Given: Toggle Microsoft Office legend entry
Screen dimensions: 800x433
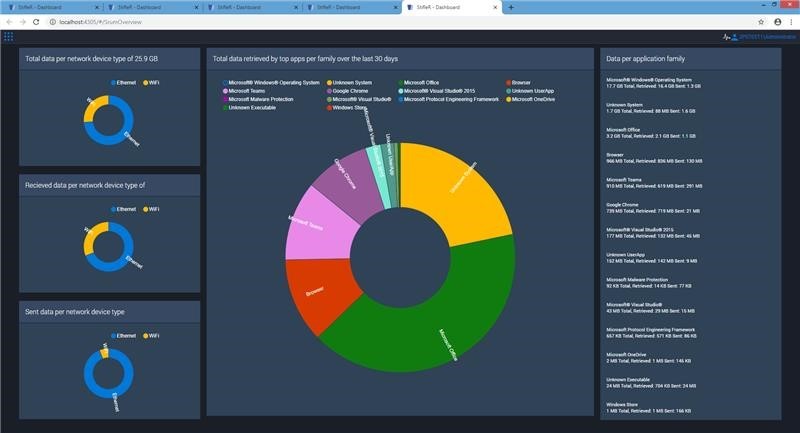Looking at the screenshot, I should click(419, 83).
